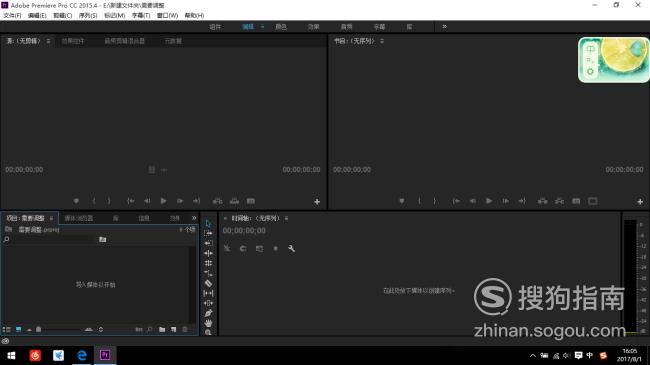Expand Project panel group tabs overflow
Image resolution: width=650 pixels, height=365 pixels.
[x=194, y=218]
